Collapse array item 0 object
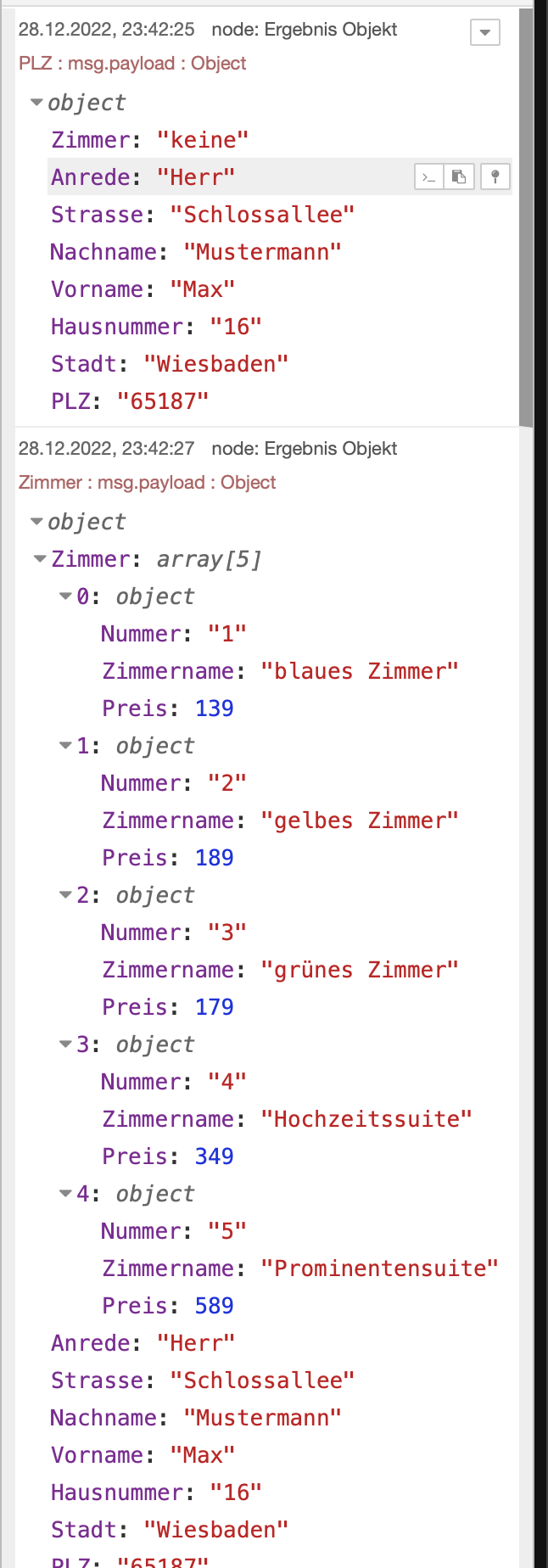 (x=65, y=596)
